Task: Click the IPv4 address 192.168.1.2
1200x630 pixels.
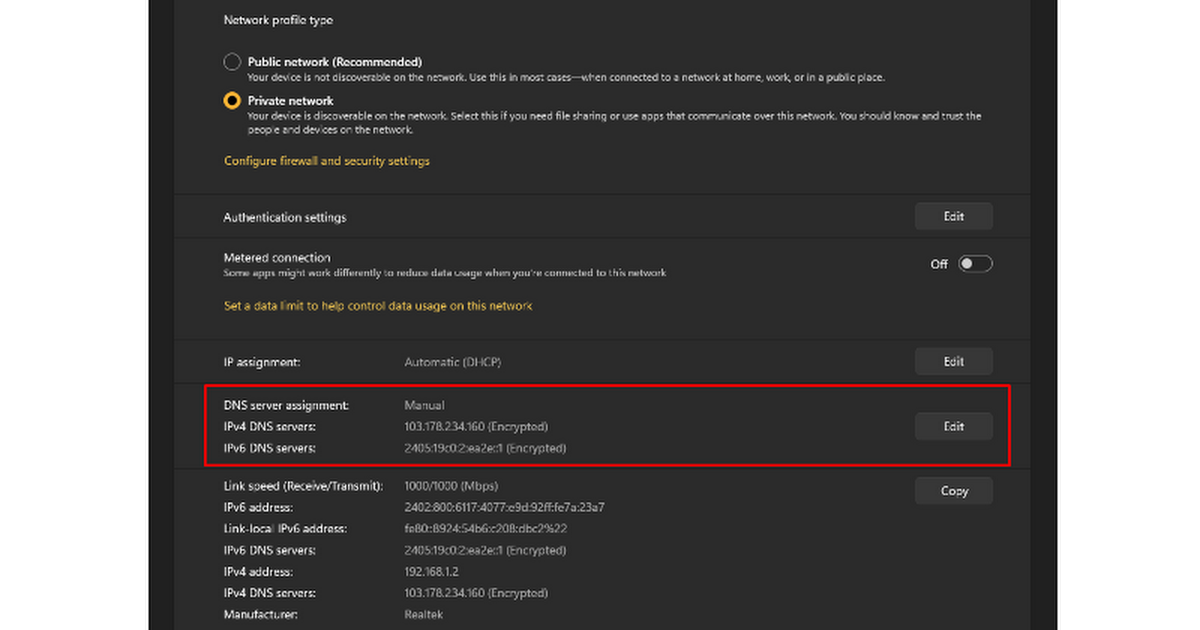Action: coord(431,572)
